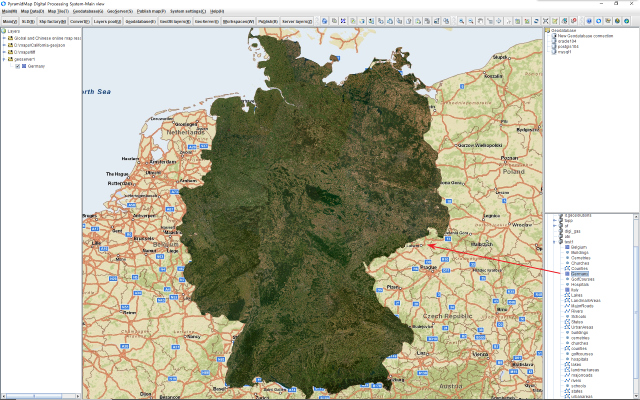Select the zoom in magnifier tool

461,21
